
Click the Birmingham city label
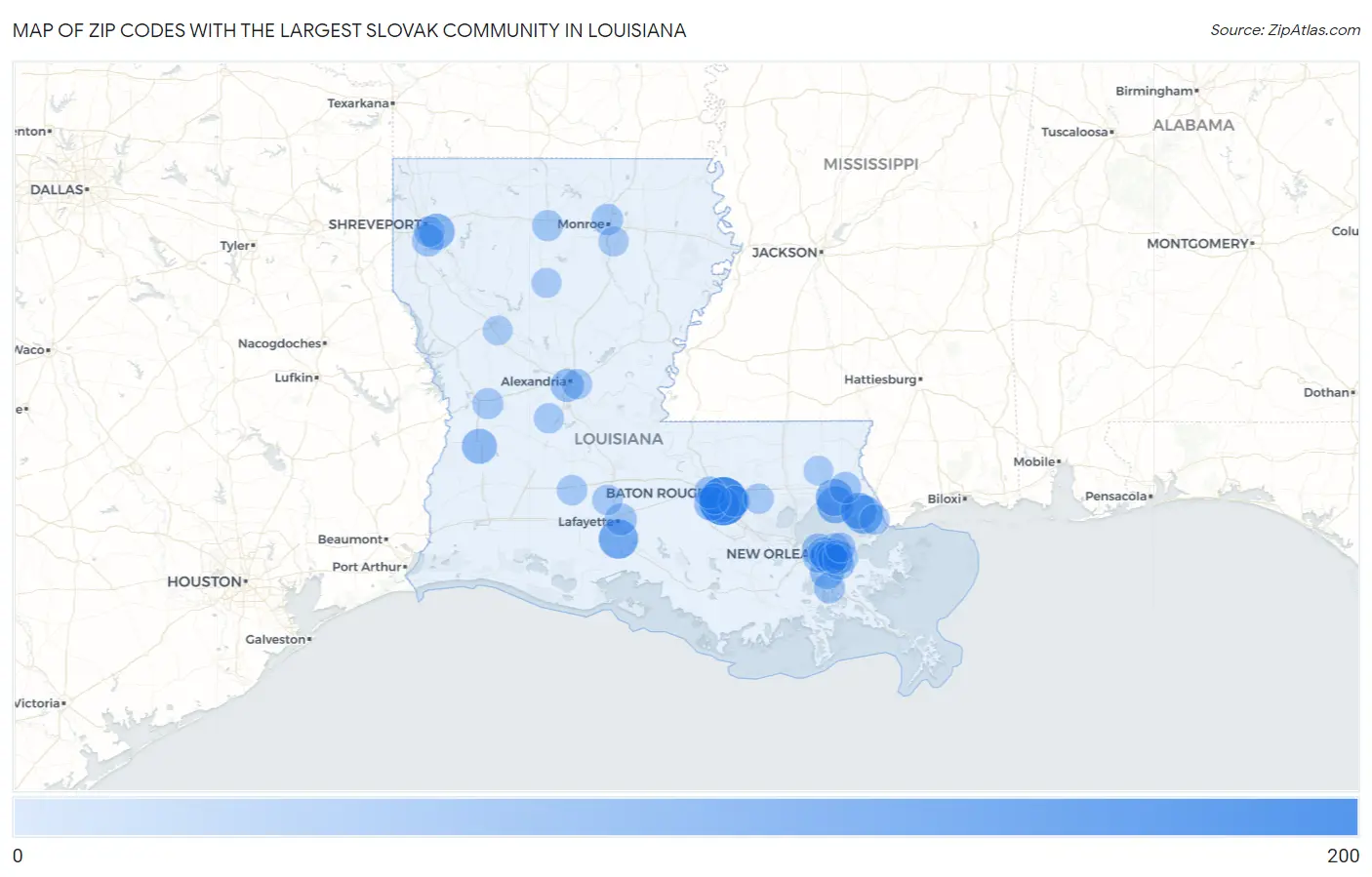[1156, 91]
